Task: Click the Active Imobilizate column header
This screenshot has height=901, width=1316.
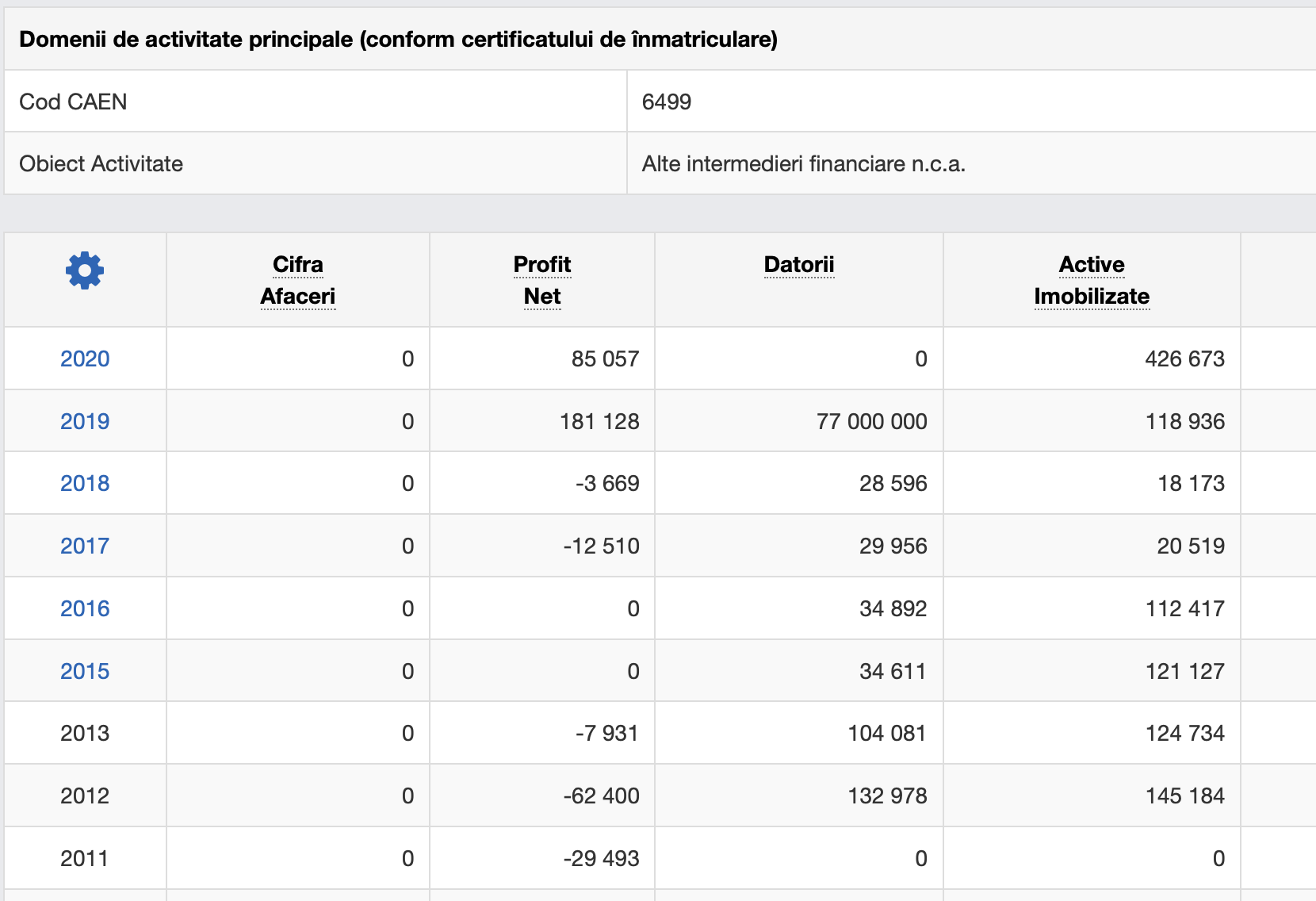Action: (1092, 280)
